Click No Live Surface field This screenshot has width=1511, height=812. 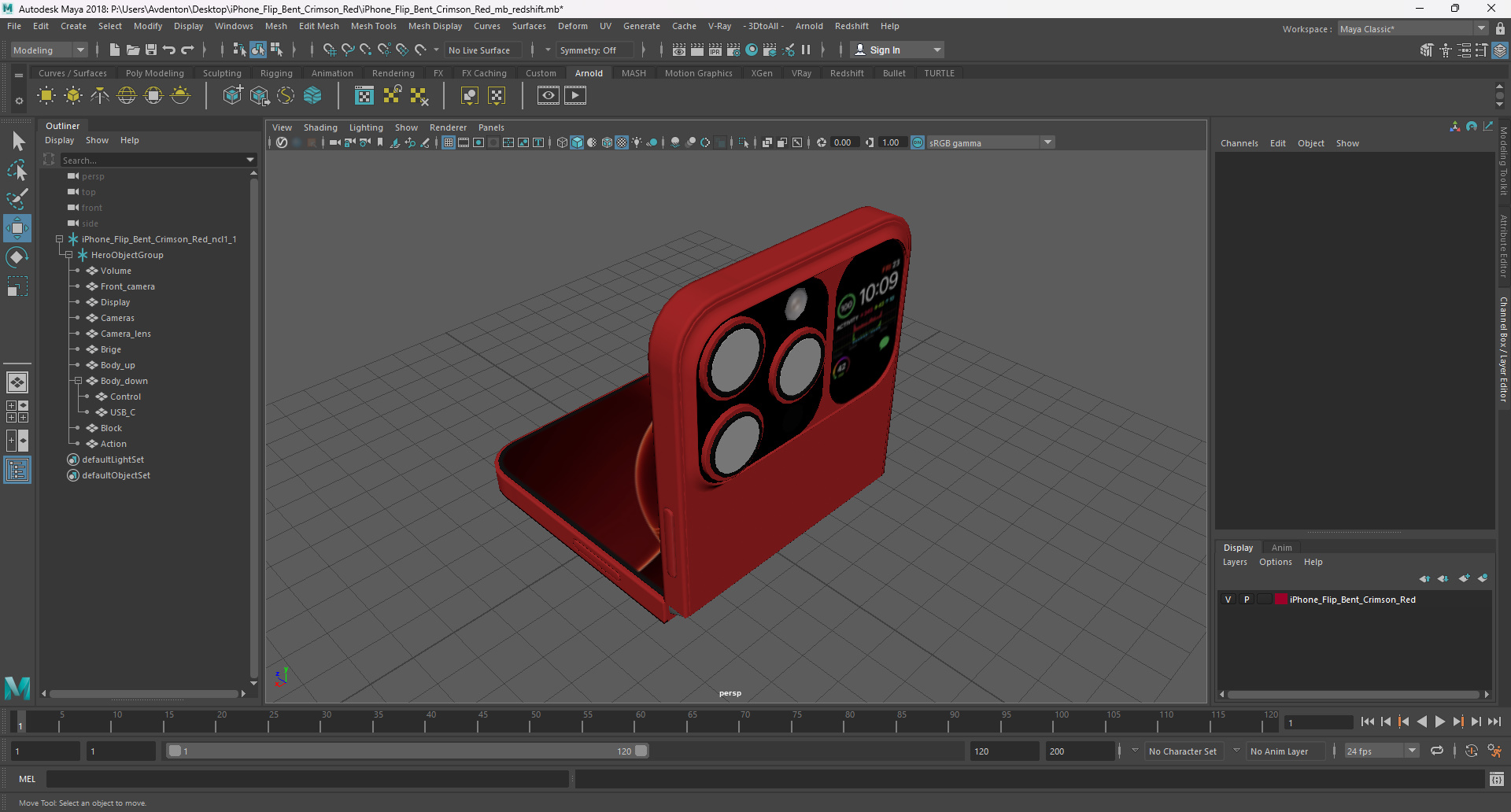[482, 50]
